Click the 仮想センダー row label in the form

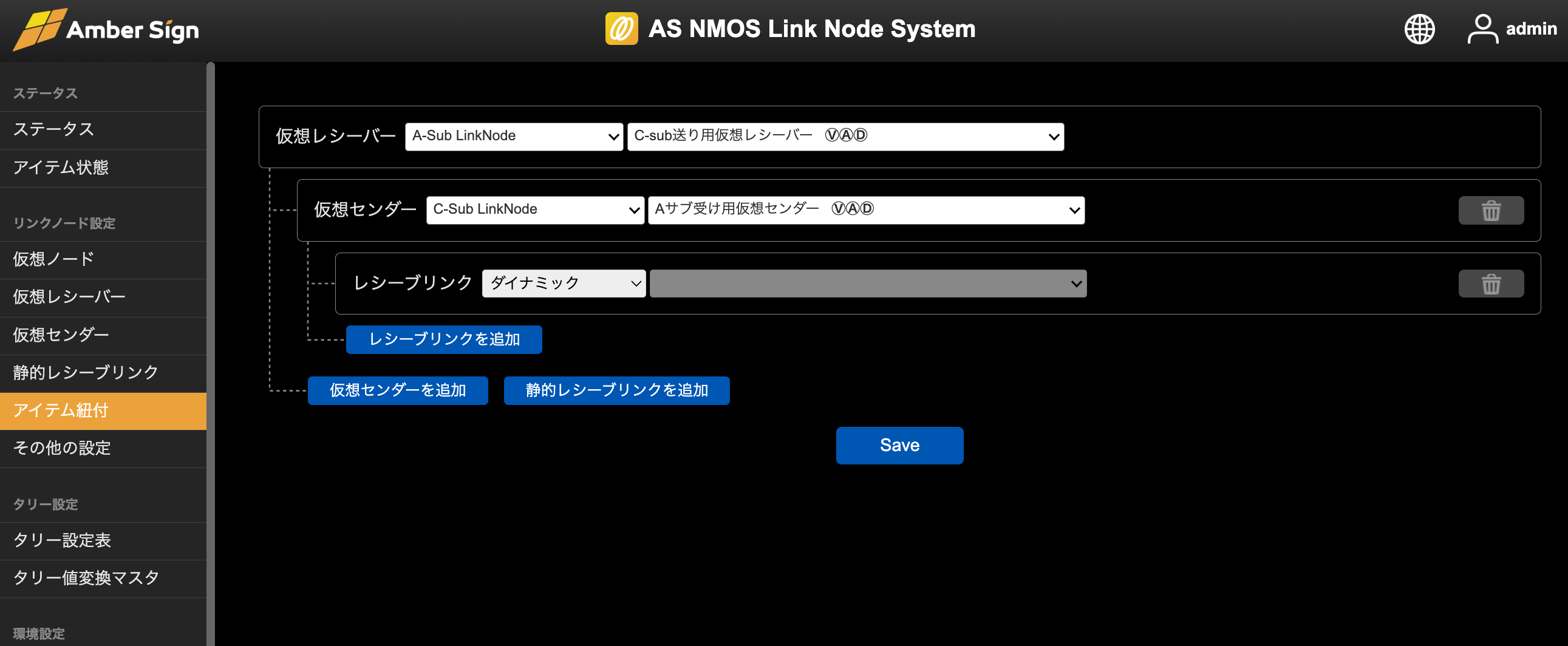(x=365, y=210)
